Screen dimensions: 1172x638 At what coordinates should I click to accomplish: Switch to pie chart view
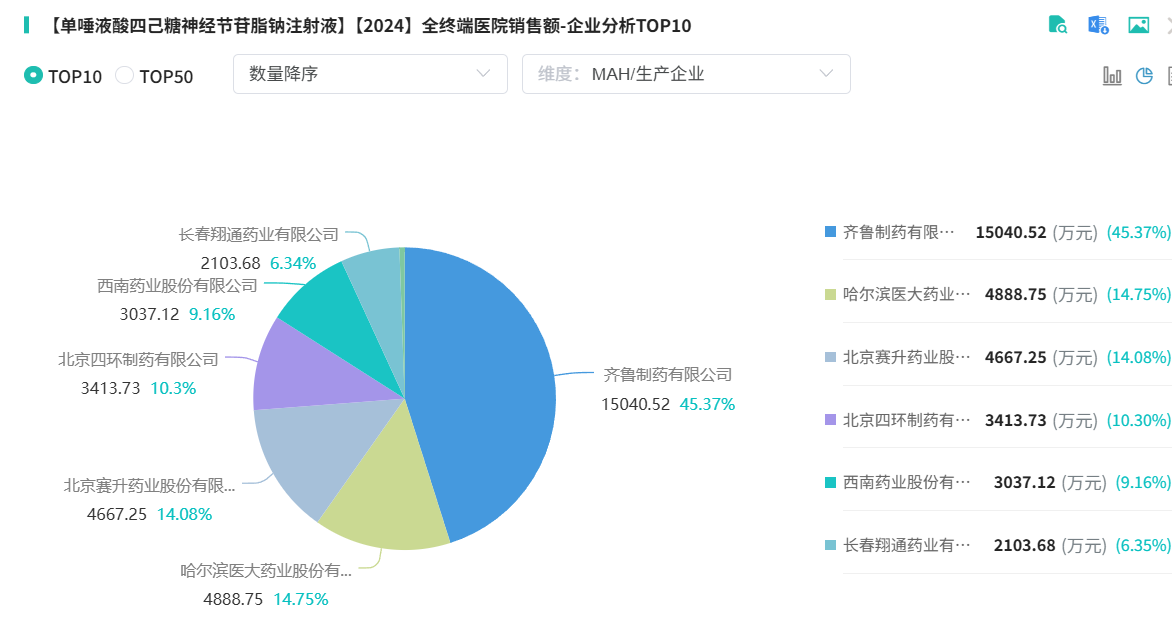coord(1145,75)
